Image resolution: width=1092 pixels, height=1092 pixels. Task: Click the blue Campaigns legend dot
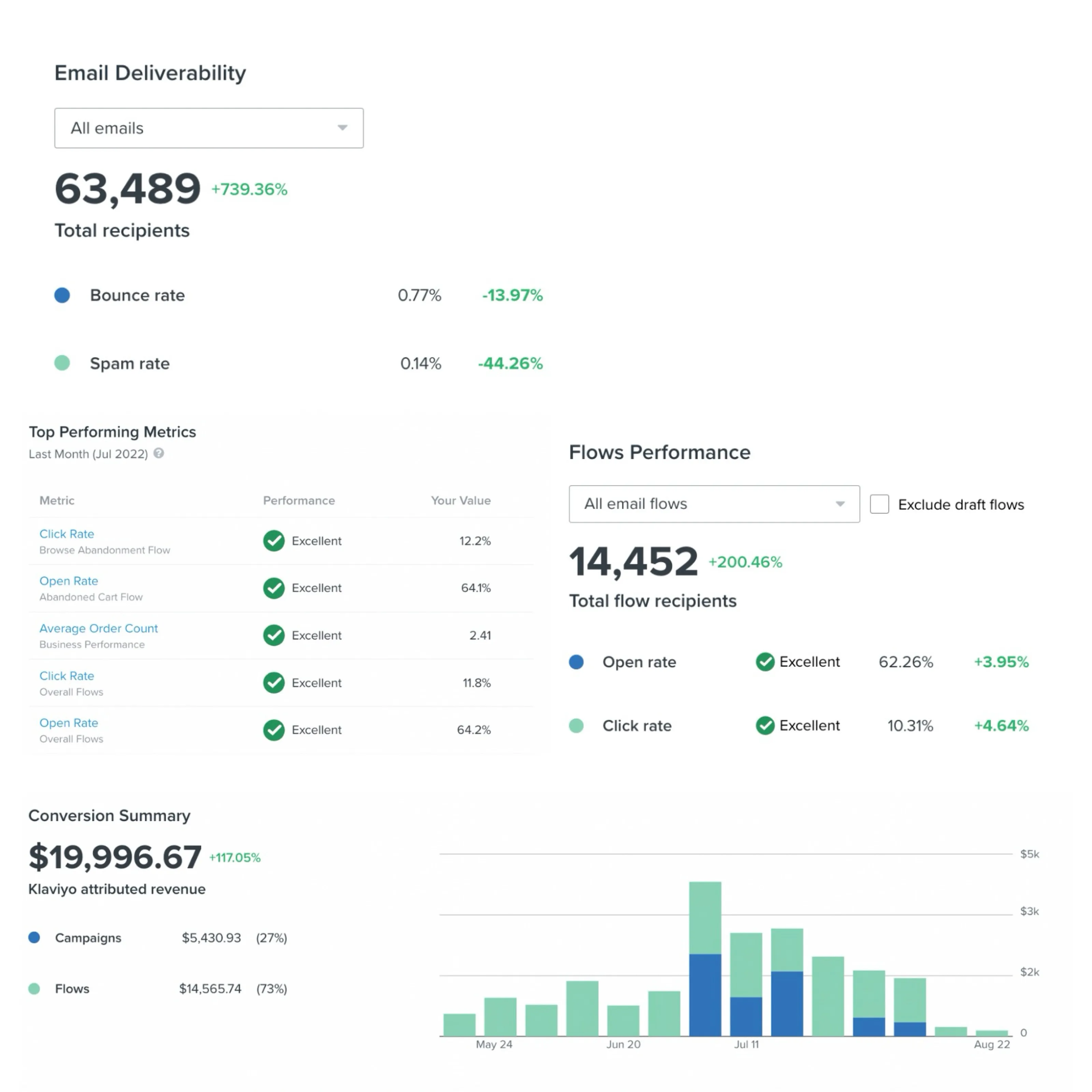pos(34,938)
